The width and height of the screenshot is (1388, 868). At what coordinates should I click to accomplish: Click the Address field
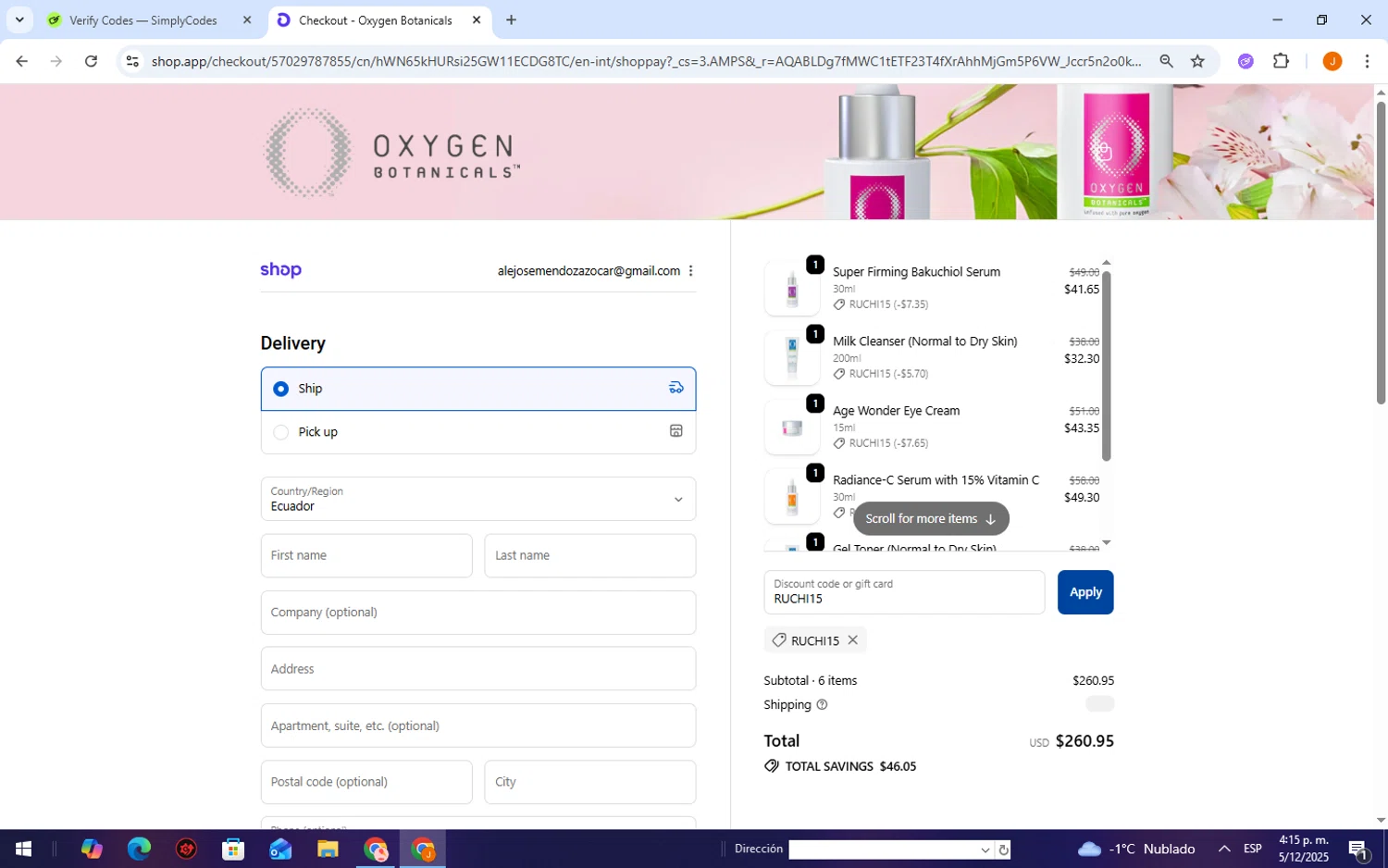478,669
